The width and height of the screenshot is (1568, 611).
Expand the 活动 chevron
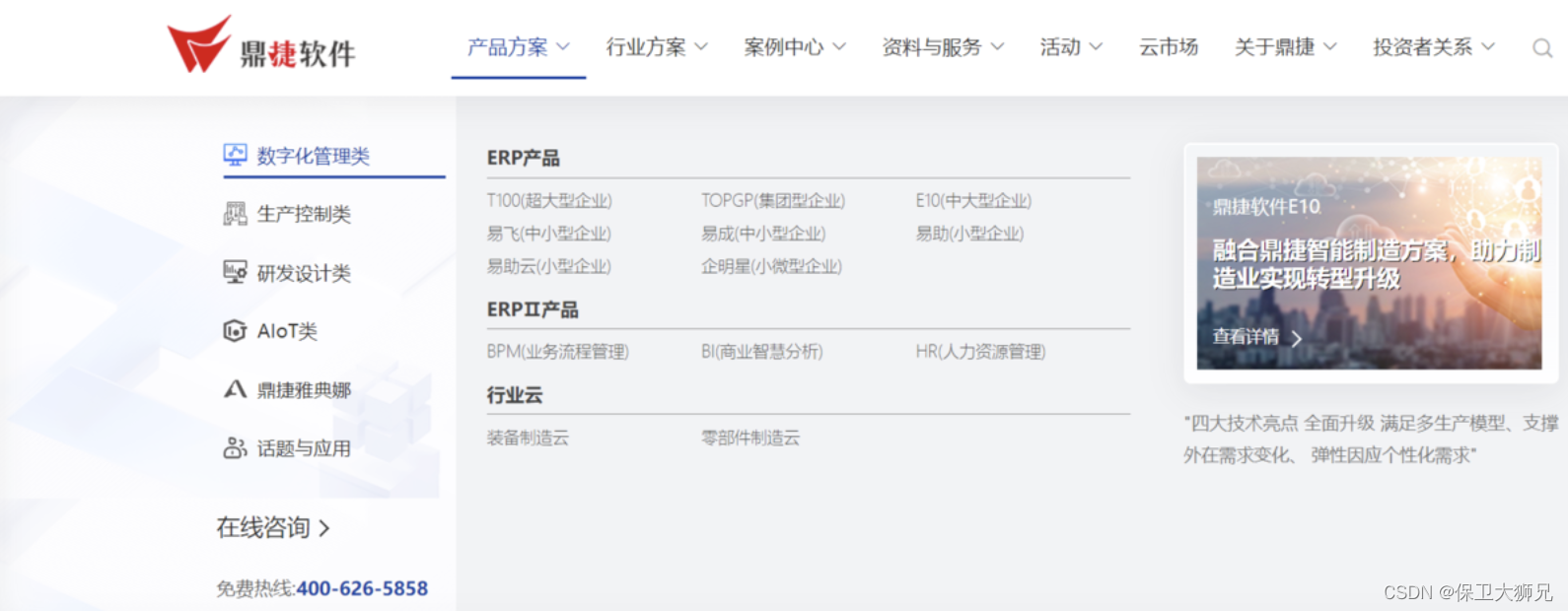(x=1096, y=47)
